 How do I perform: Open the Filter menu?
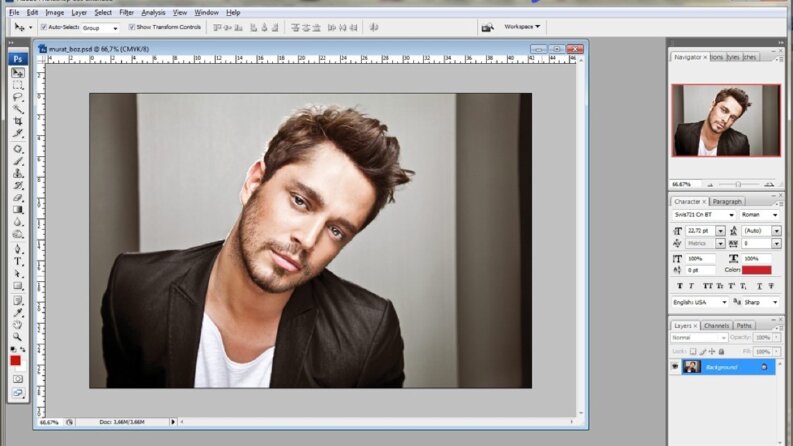[x=126, y=12]
